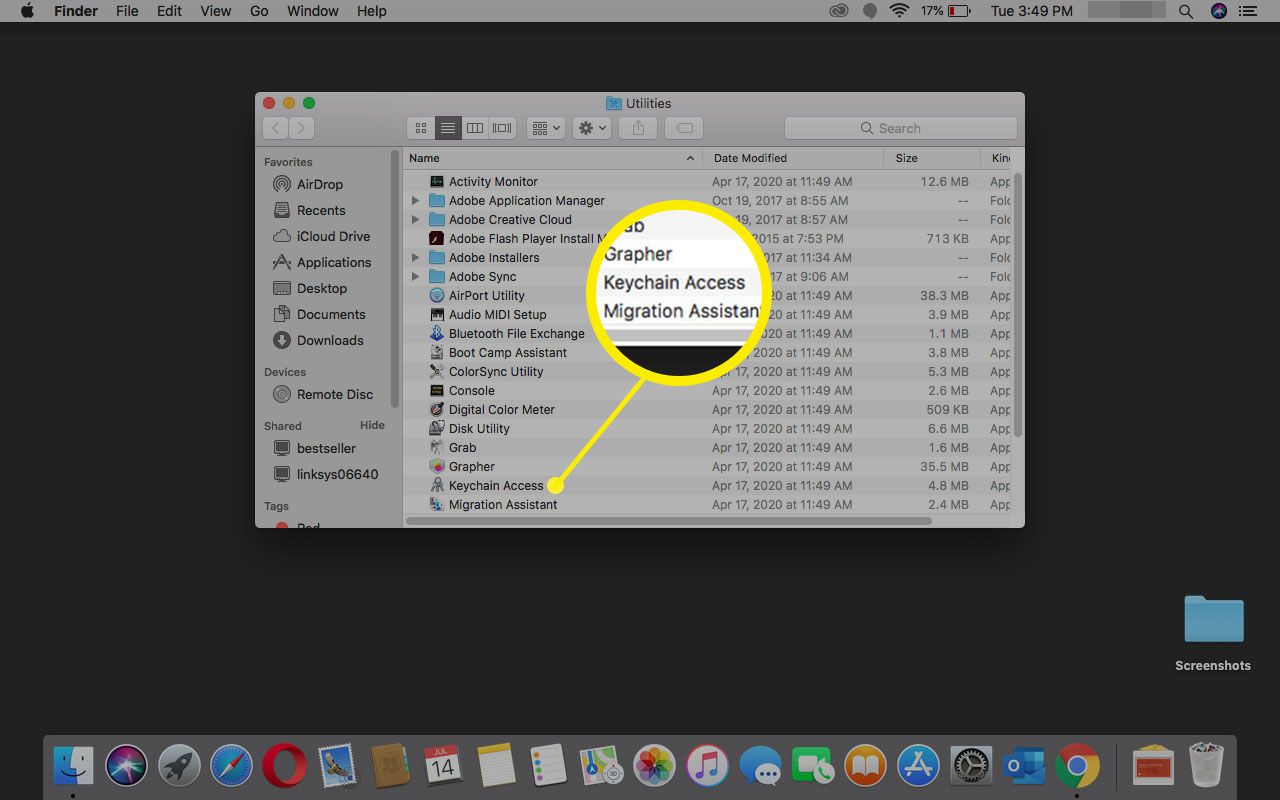The height and width of the screenshot is (800, 1280).
Task: Open the File menu
Action: pos(127,11)
